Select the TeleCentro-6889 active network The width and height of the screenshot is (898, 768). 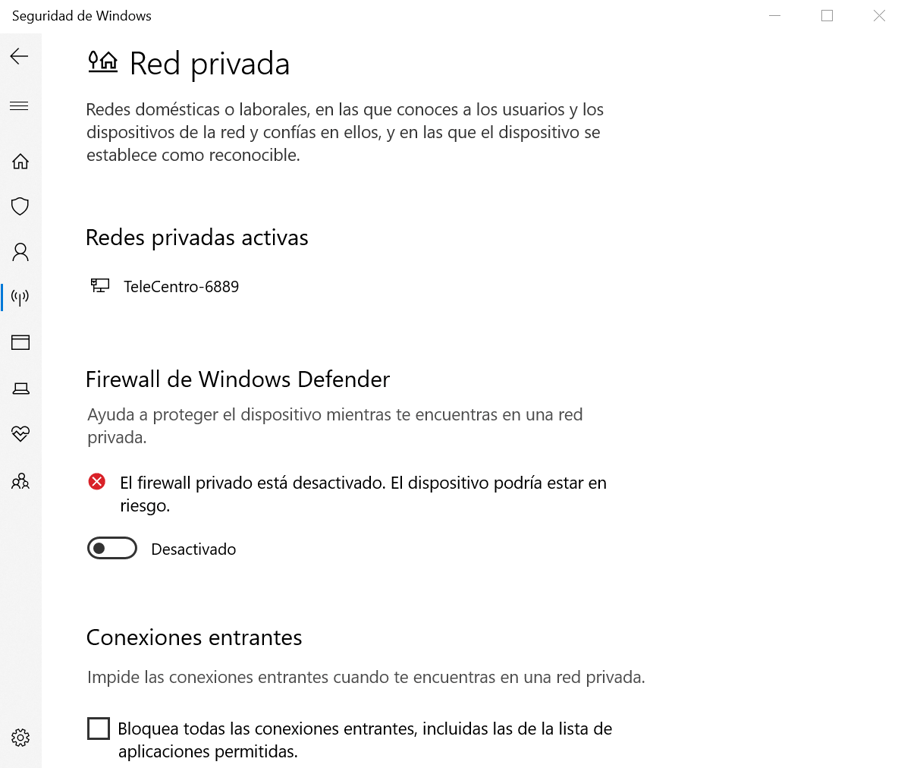coord(181,286)
